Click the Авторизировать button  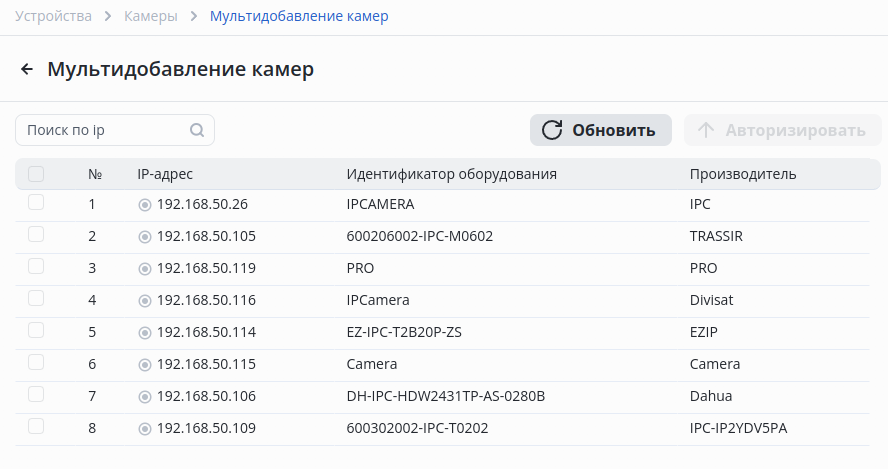(782, 130)
